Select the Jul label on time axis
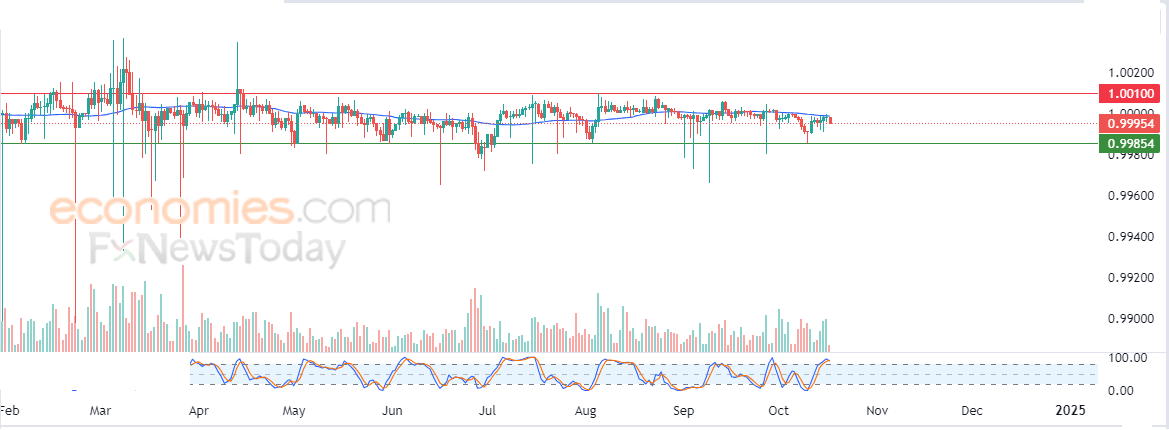This screenshot has height=430, width=1169. pyautogui.click(x=487, y=411)
